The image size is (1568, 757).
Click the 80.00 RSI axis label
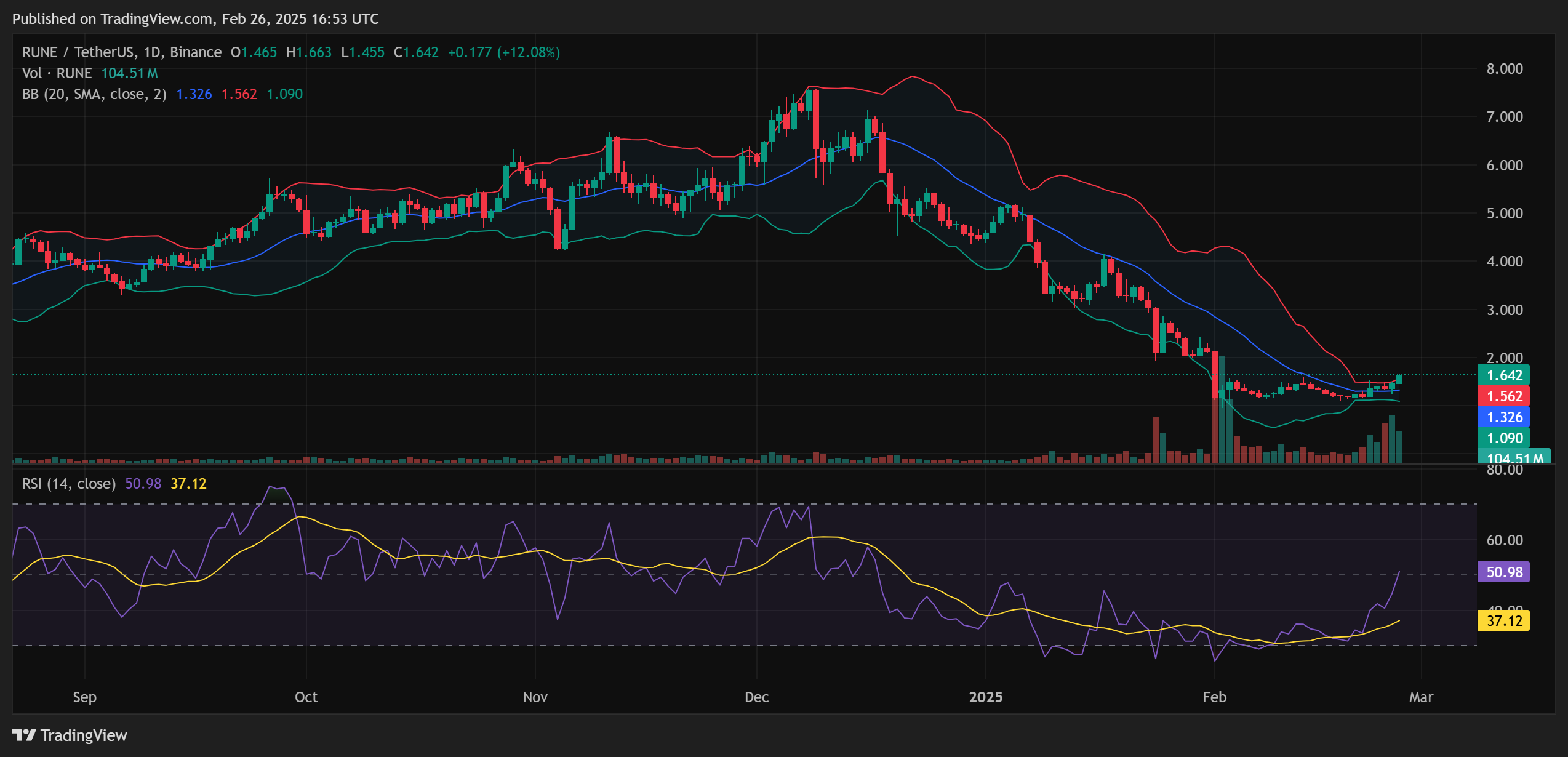coord(1505,470)
